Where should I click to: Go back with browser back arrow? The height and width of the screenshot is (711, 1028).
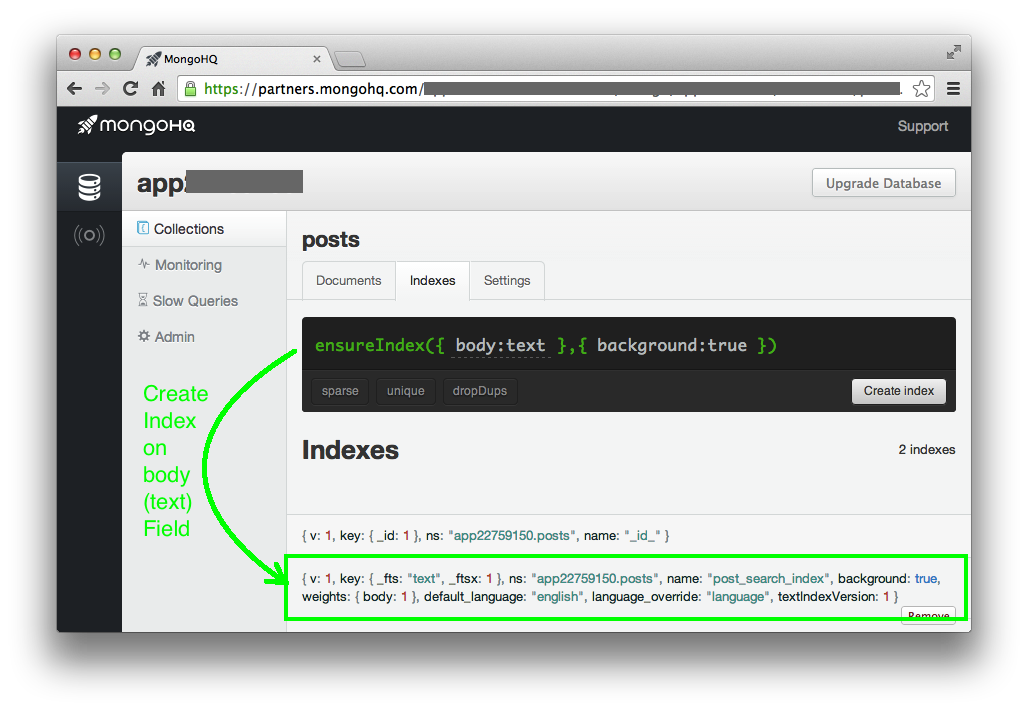coord(75,89)
